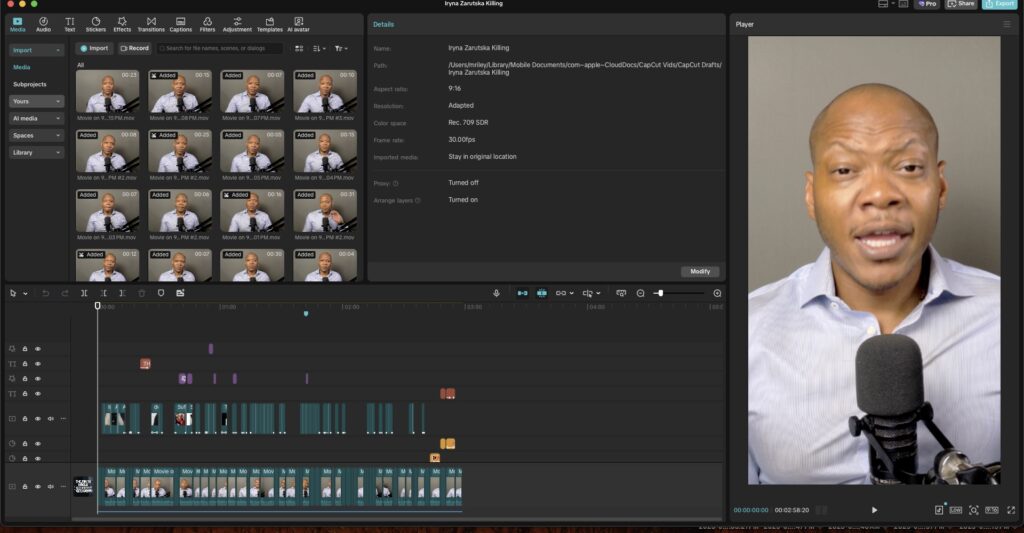The image size is (1024, 533).
Task: Select the Media tab icon
Action: click(18, 24)
